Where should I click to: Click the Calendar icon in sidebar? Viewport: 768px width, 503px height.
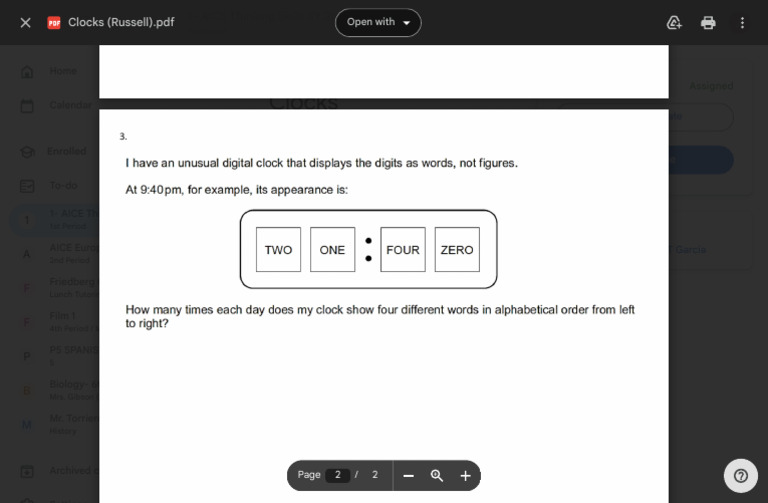(x=27, y=106)
